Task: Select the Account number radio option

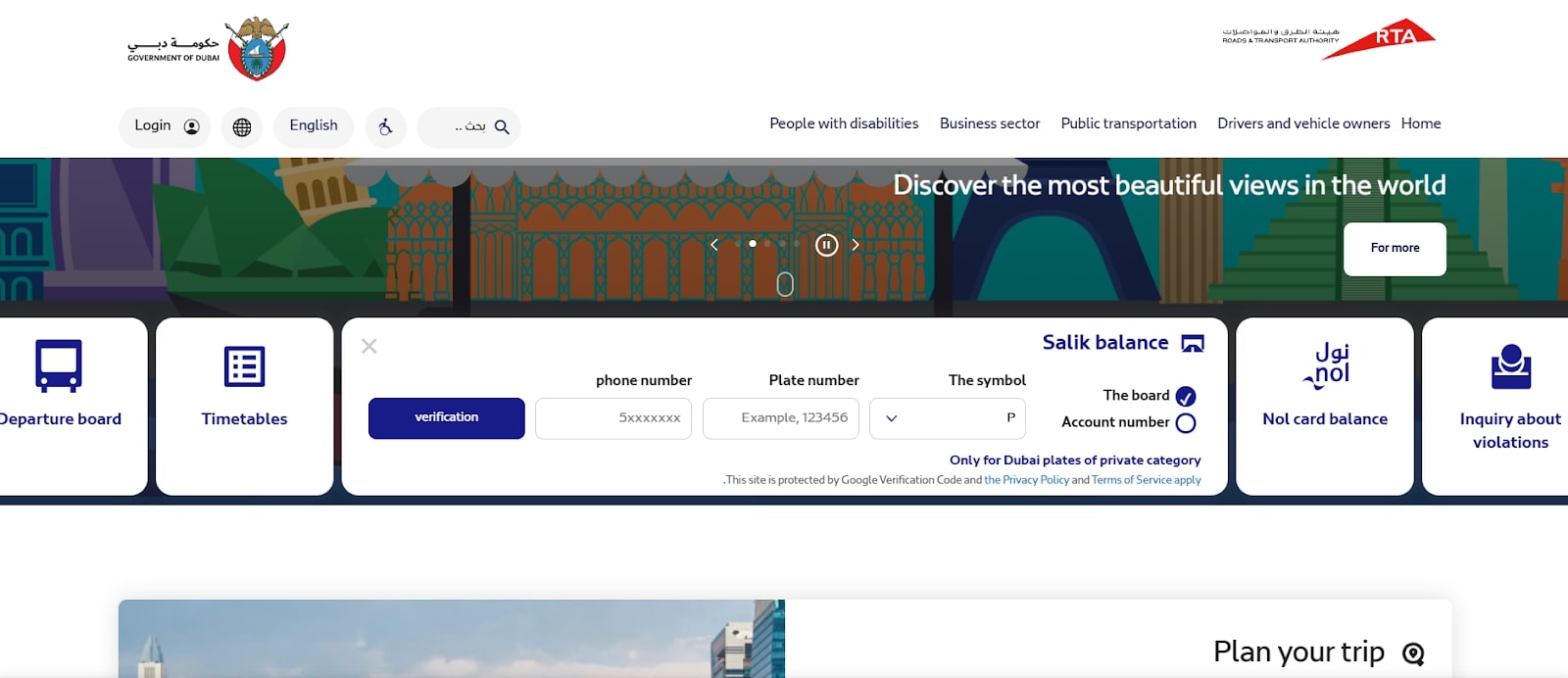Action: point(1186,423)
